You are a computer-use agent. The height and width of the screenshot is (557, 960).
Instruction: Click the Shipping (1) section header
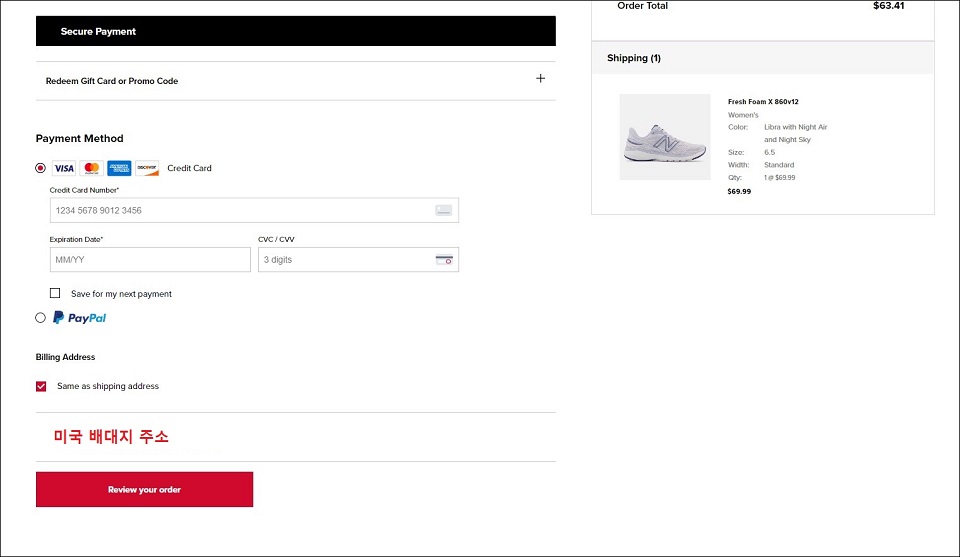(763, 58)
